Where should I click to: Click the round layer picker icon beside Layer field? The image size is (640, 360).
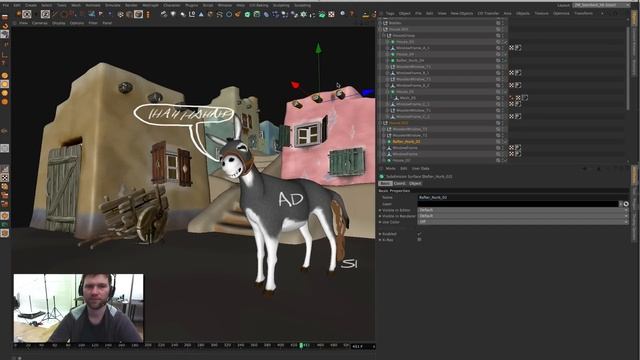[x=626, y=204]
